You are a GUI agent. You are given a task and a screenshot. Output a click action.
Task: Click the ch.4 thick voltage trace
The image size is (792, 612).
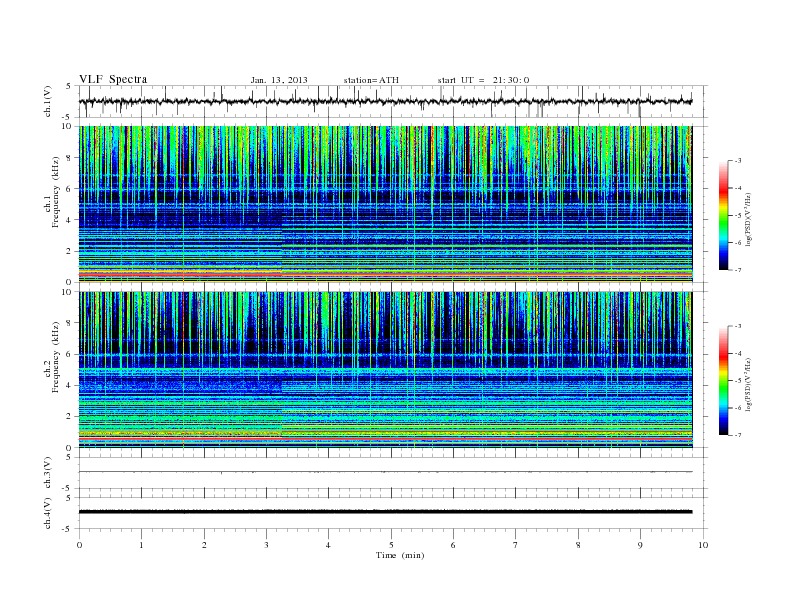pyautogui.click(x=385, y=512)
